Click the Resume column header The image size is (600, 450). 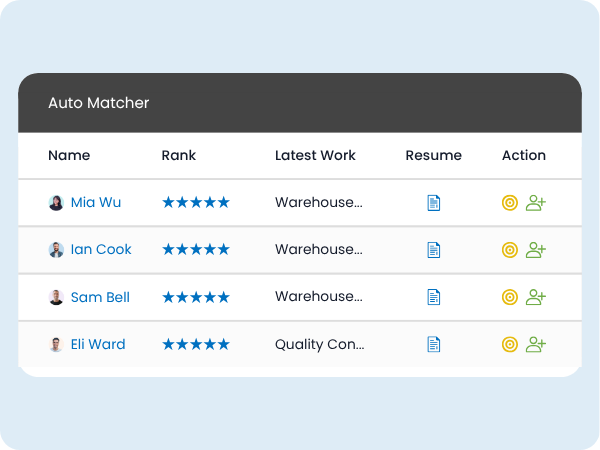(x=434, y=155)
